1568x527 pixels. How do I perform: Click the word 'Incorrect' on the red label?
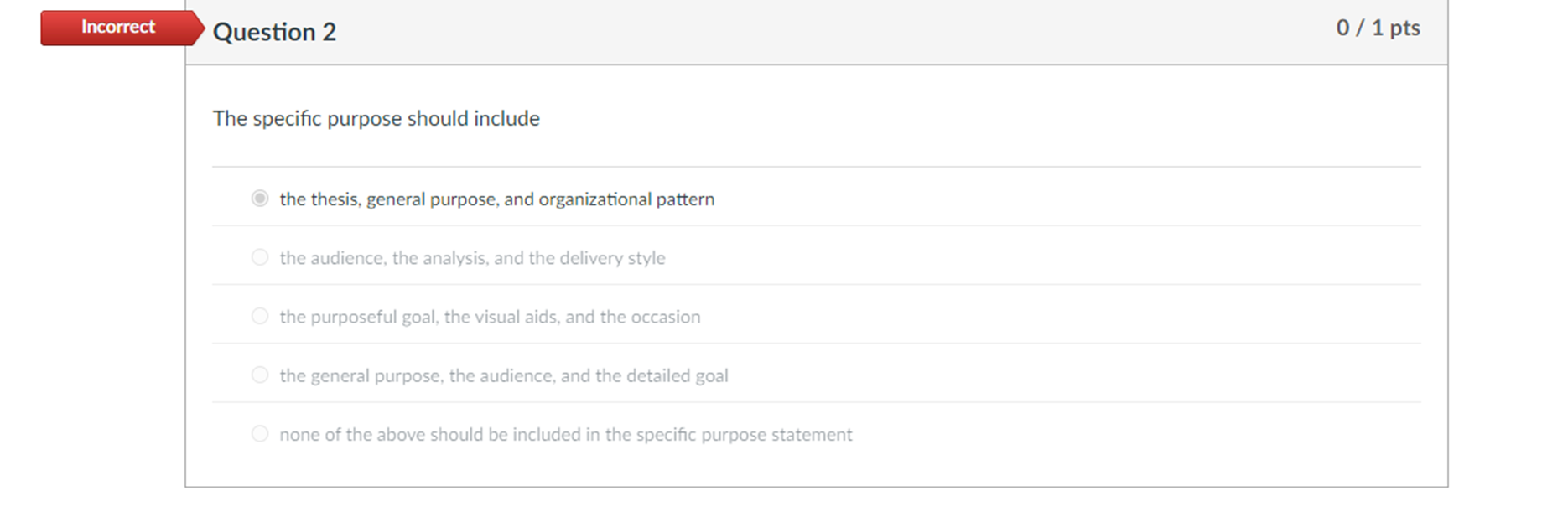click(118, 27)
